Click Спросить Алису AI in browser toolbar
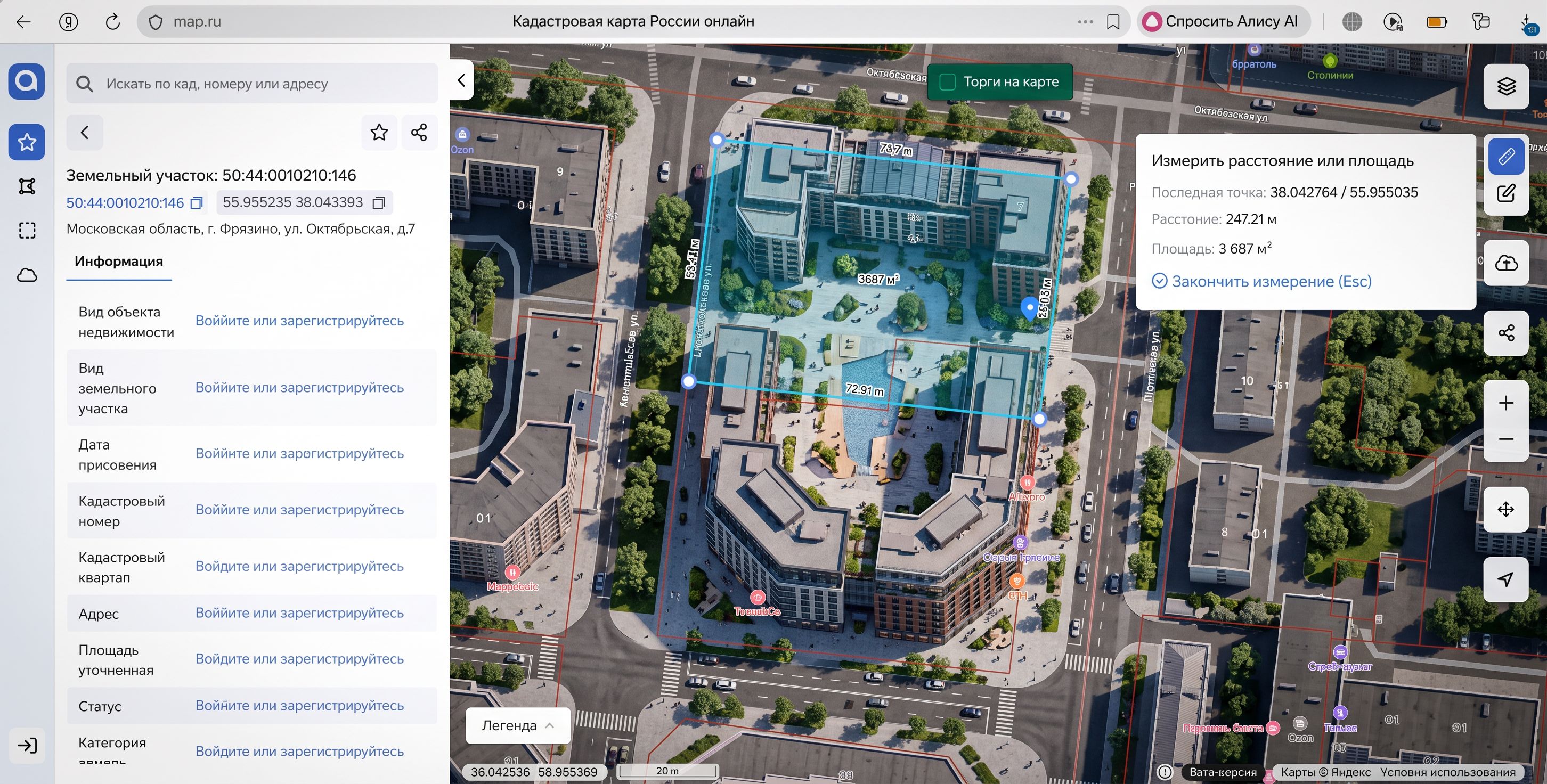Screen dimensions: 1547x784 (1223, 22)
